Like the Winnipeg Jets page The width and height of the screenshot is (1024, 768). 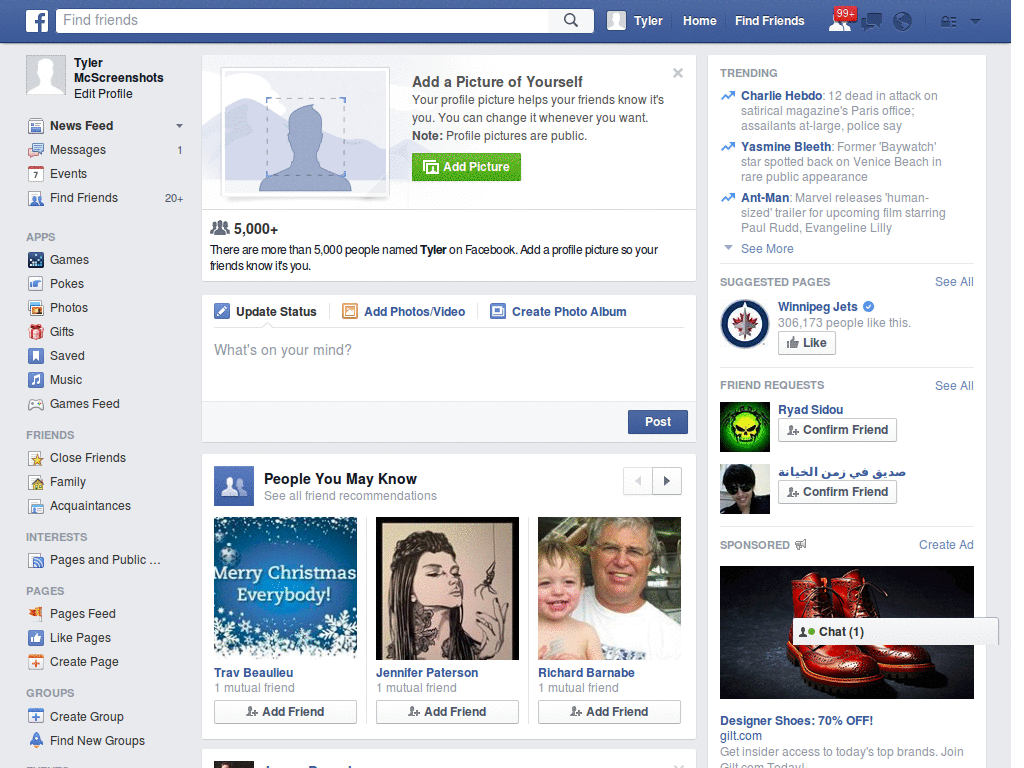(807, 343)
